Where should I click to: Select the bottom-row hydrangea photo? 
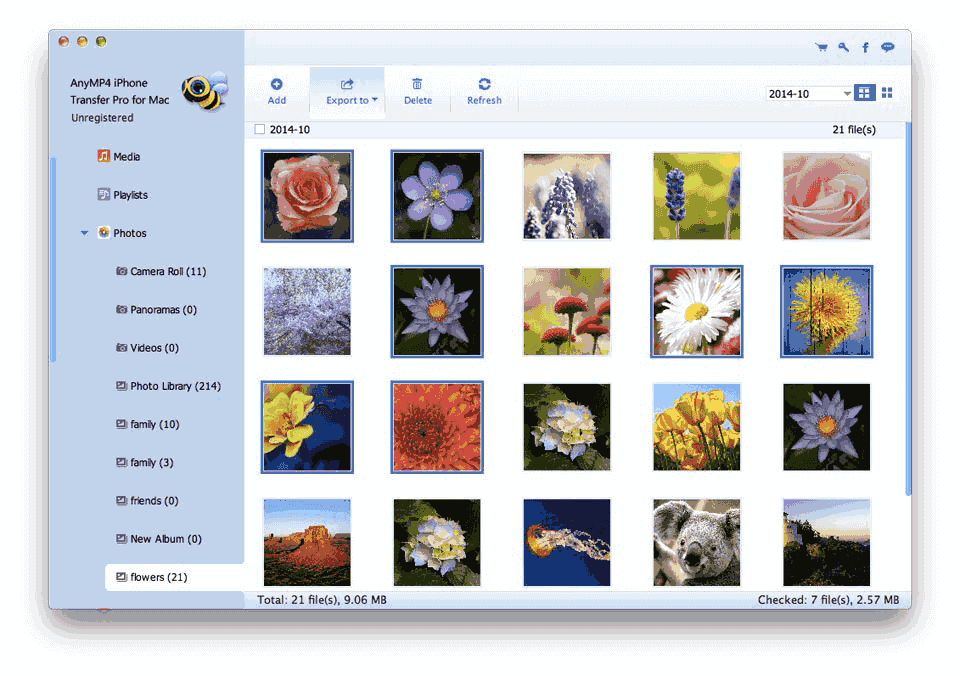pyautogui.click(x=437, y=543)
